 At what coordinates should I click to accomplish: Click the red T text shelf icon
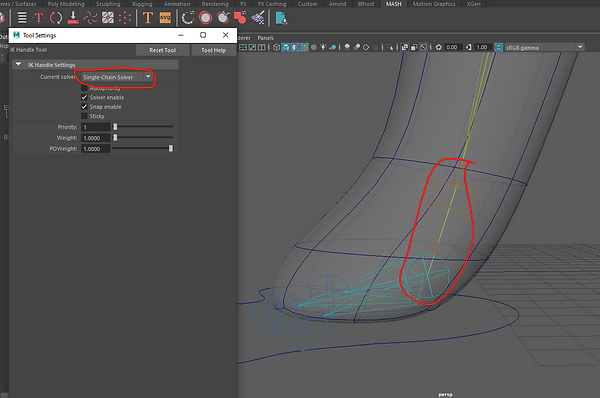(39, 18)
